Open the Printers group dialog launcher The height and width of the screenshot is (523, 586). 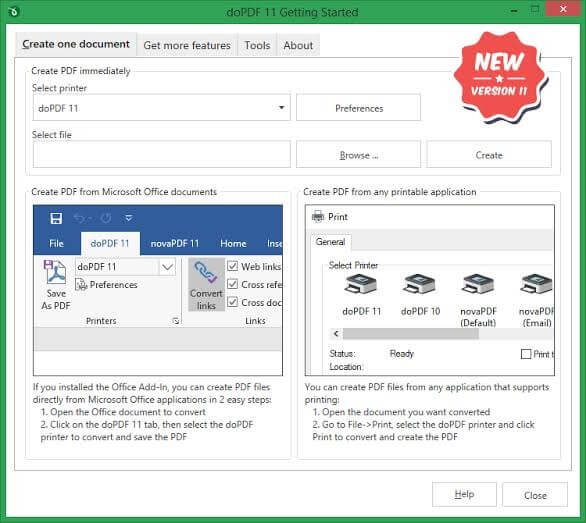pos(176,321)
